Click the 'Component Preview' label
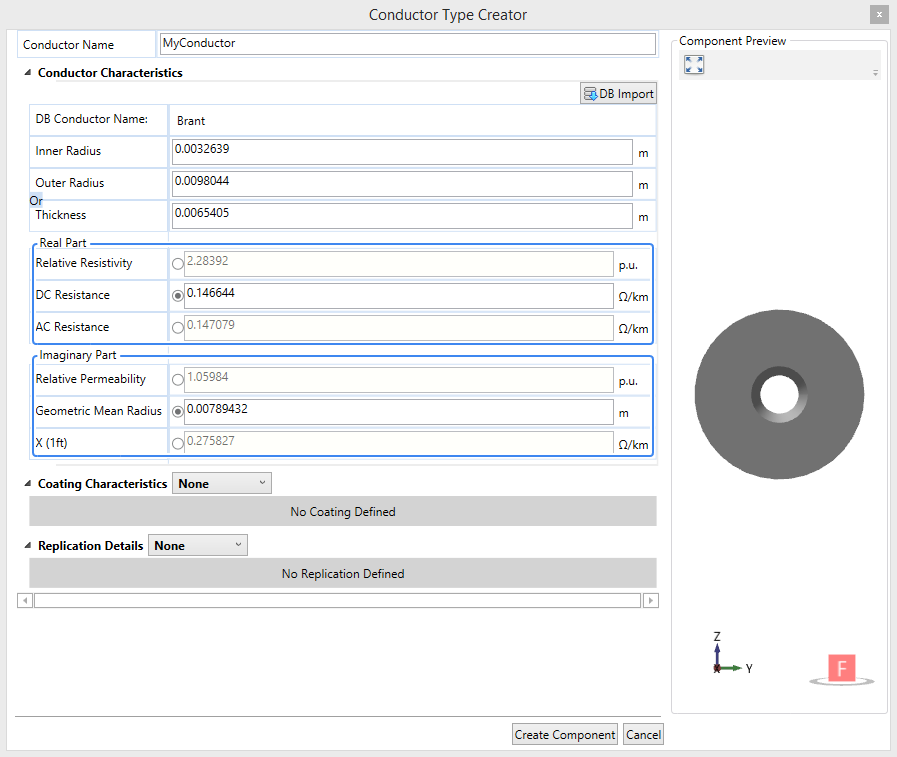Image resolution: width=897 pixels, height=757 pixels. click(732, 41)
